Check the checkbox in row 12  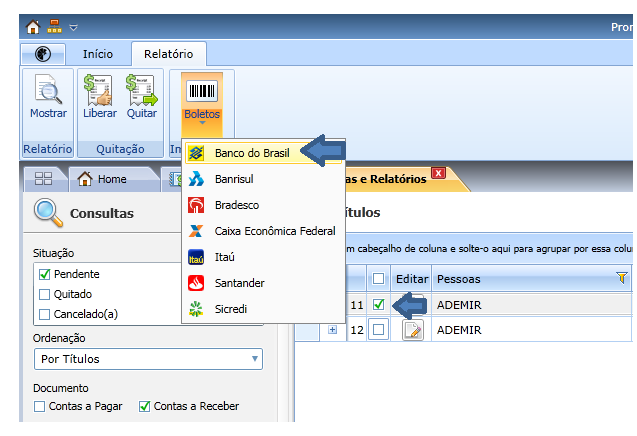click(378, 330)
